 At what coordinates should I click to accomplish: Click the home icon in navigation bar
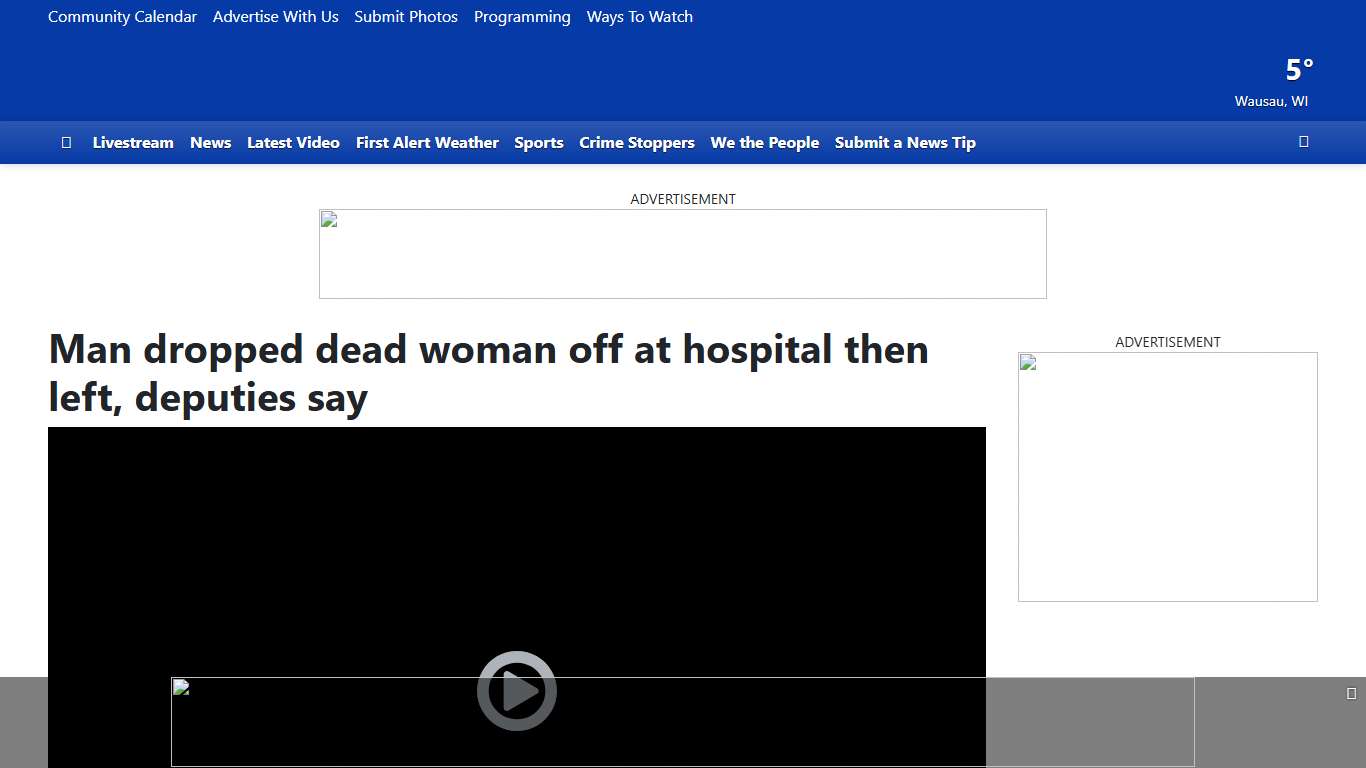tap(66, 143)
